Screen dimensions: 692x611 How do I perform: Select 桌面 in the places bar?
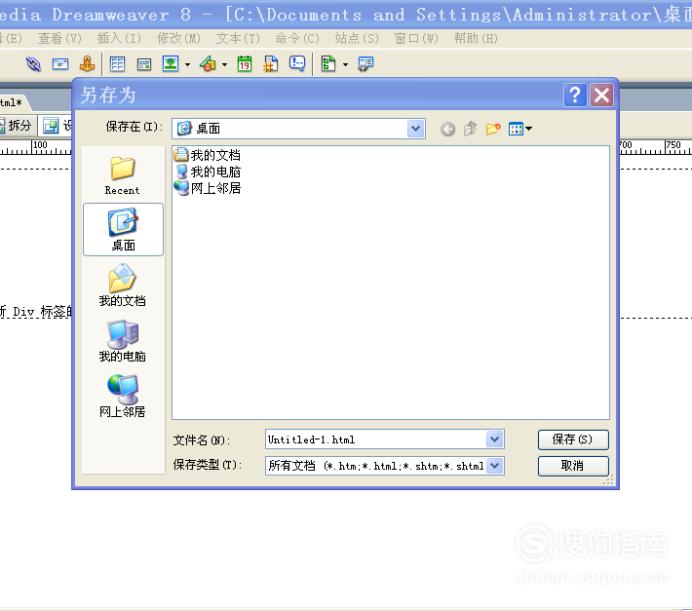[x=123, y=230]
